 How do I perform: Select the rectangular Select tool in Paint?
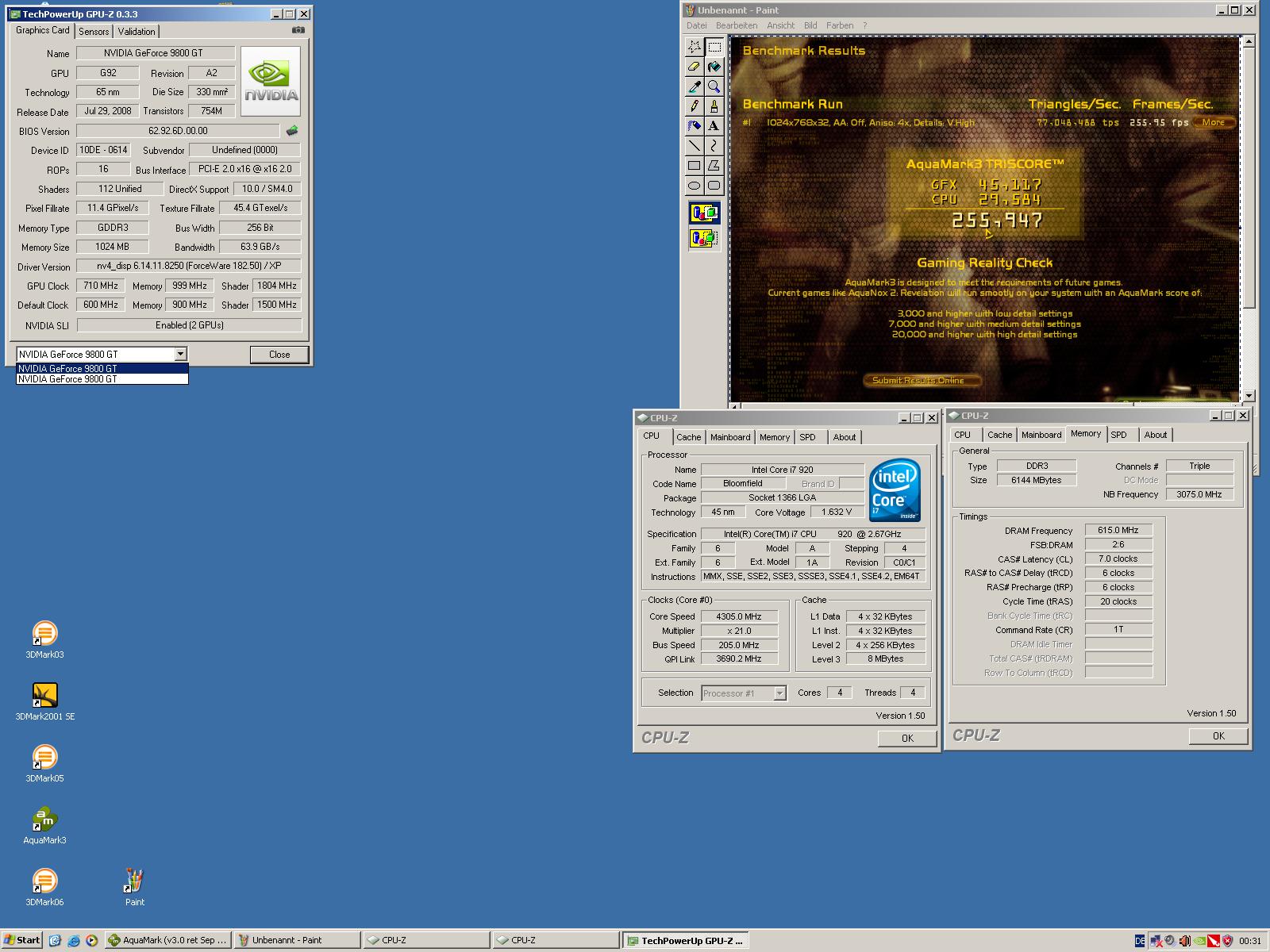714,47
